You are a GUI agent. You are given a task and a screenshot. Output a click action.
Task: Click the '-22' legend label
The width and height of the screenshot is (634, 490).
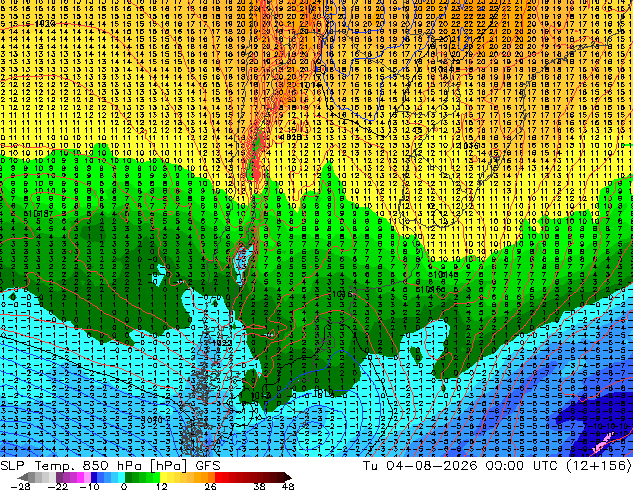pyautogui.click(x=58, y=486)
